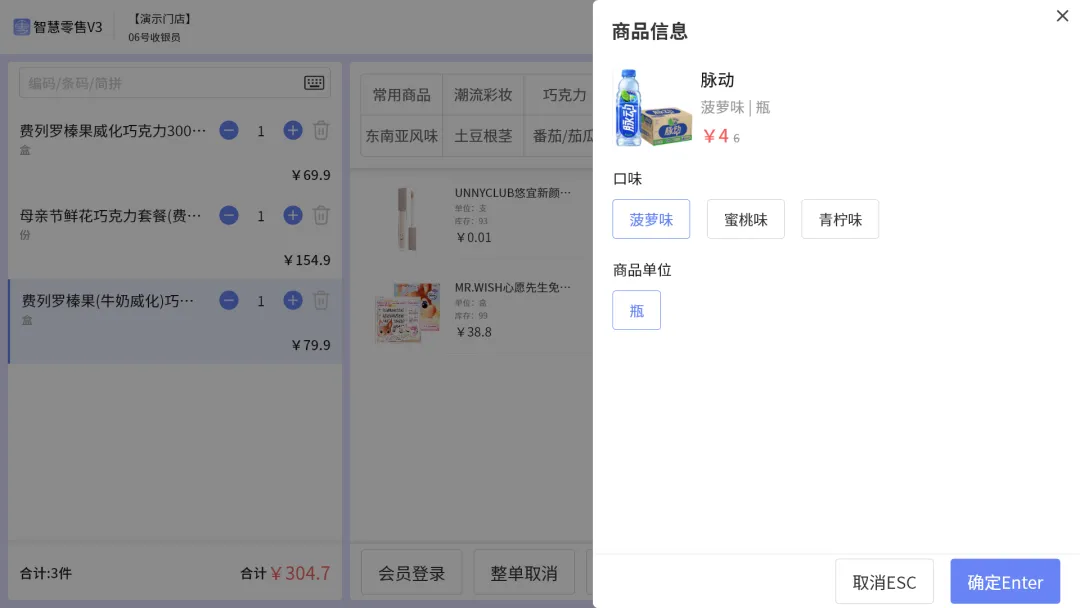Click the UNNYCLUB悠宜新颜 product title

pos(512,193)
